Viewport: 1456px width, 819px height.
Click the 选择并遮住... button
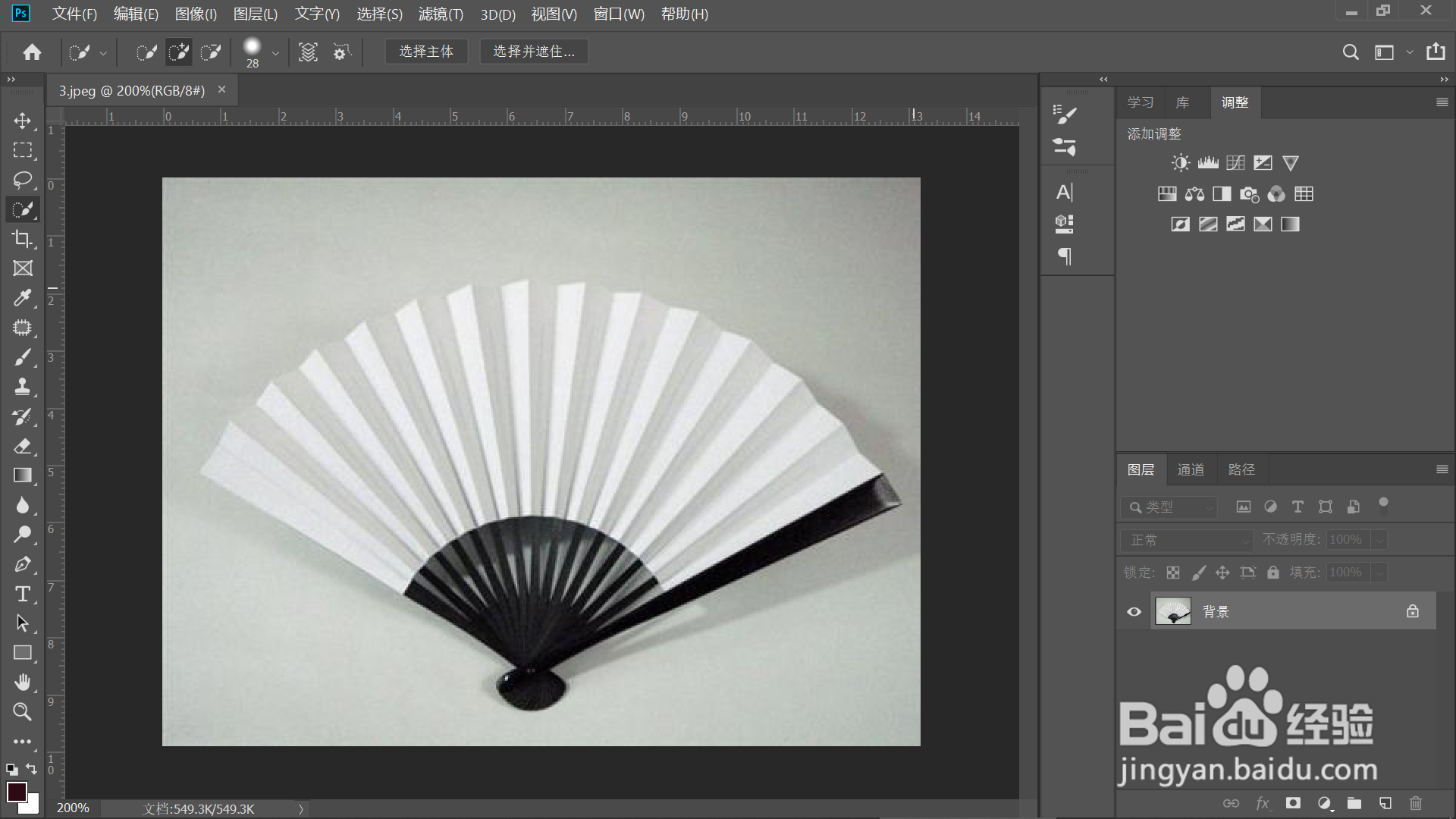coord(534,52)
